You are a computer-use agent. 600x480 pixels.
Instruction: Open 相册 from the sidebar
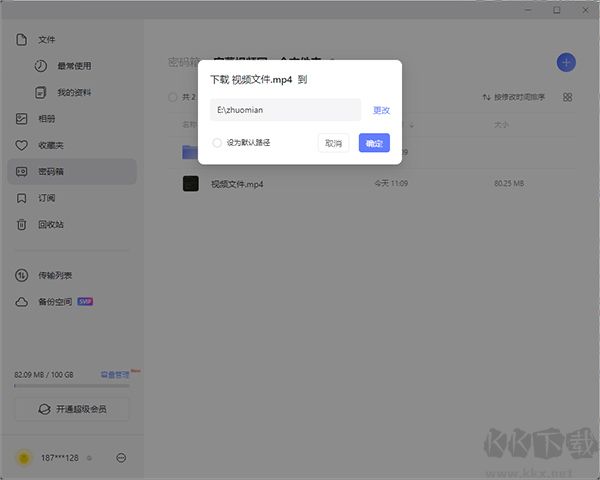pos(46,119)
